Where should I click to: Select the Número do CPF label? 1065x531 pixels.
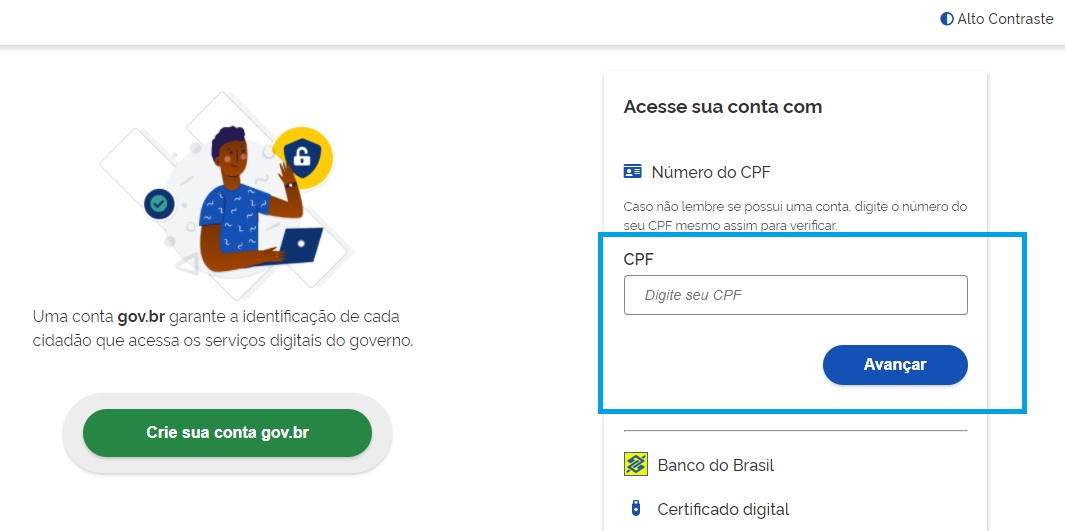pos(711,172)
